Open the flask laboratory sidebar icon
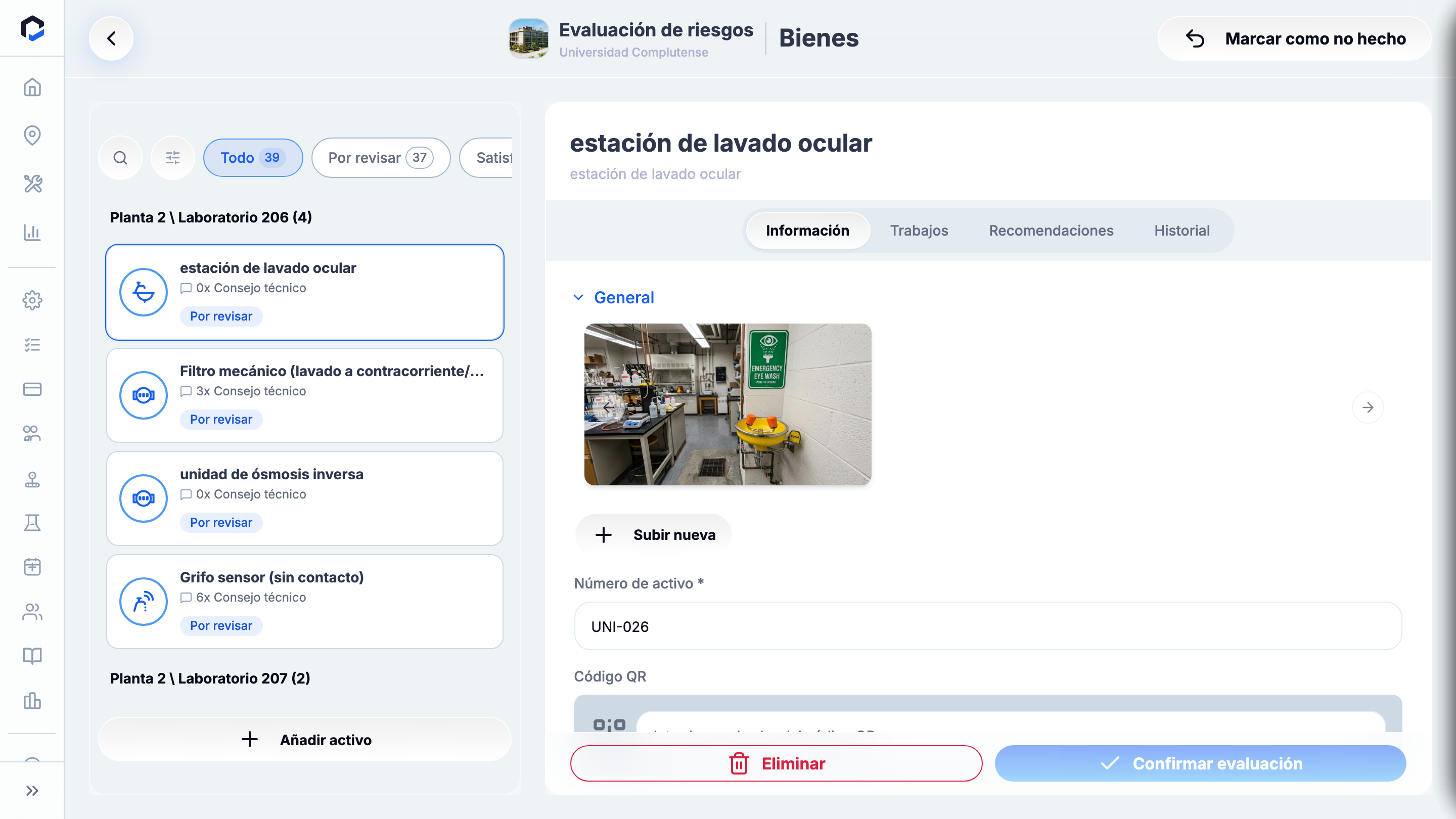 coord(32,523)
